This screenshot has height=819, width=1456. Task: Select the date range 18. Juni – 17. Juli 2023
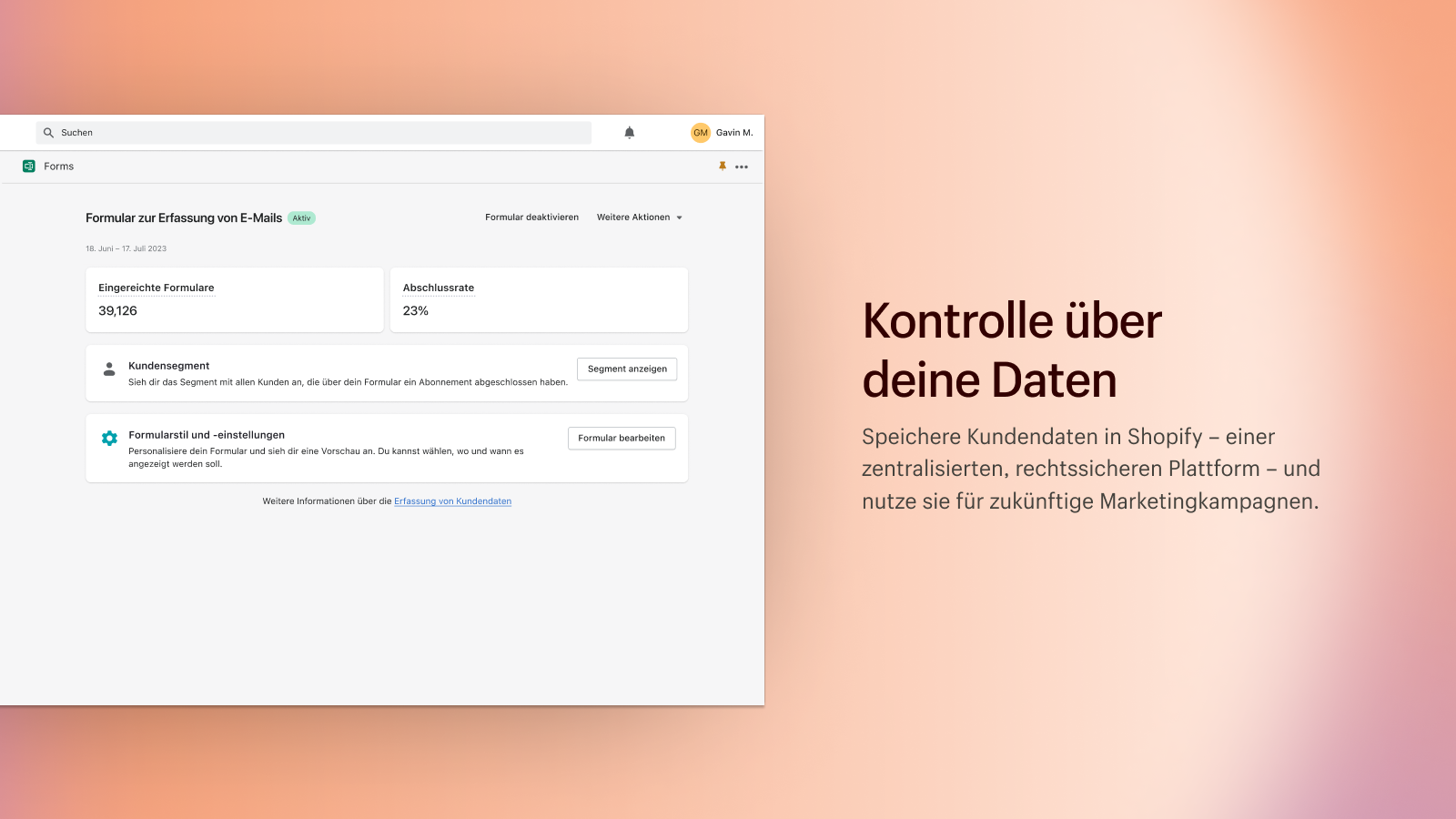click(126, 248)
